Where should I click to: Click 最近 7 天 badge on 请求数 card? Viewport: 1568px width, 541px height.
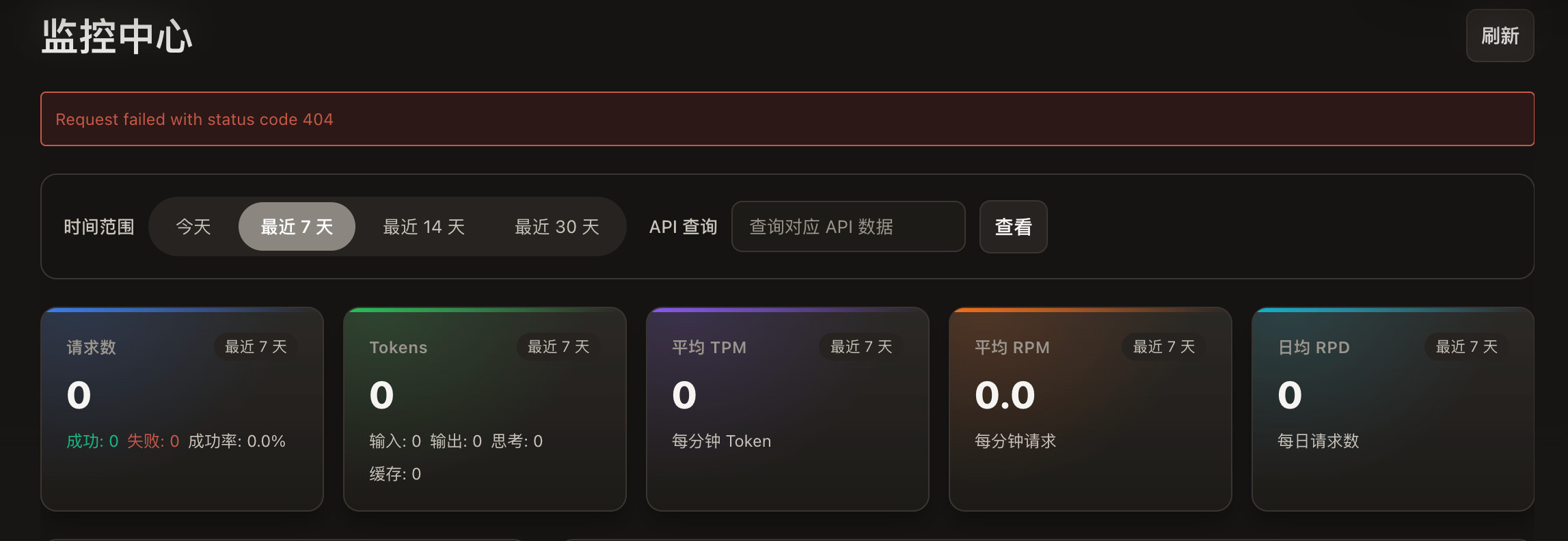click(256, 347)
